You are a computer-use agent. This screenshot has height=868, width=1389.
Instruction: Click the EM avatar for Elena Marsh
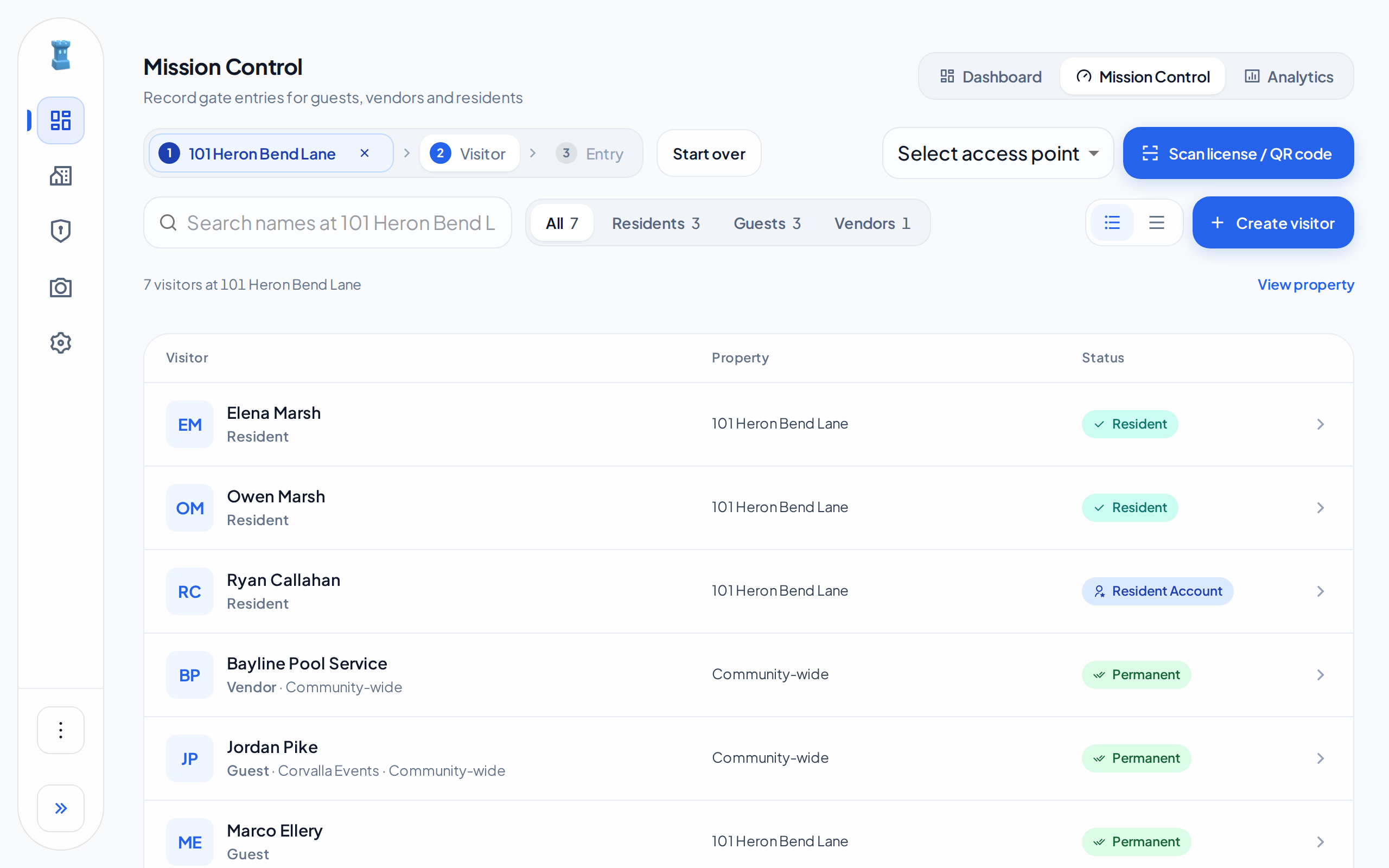[x=190, y=424]
